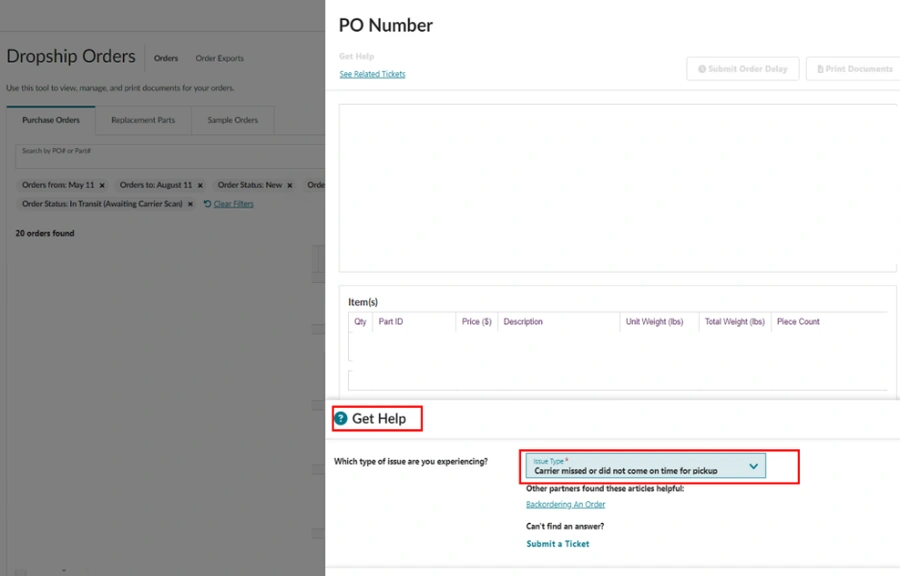Switch to the Replacement Parts tab
The width and height of the screenshot is (900, 576).
[143, 120]
